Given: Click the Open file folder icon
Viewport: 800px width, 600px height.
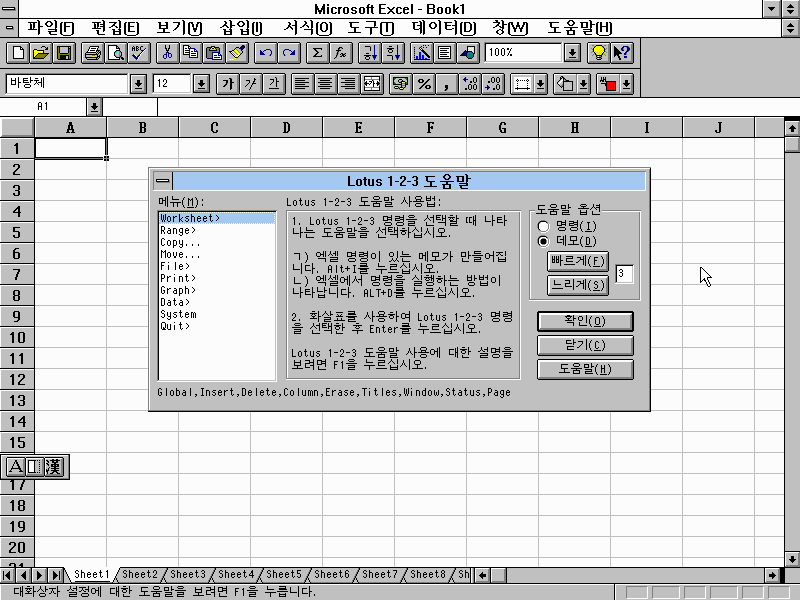Looking at the screenshot, I should click(x=41, y=53).
